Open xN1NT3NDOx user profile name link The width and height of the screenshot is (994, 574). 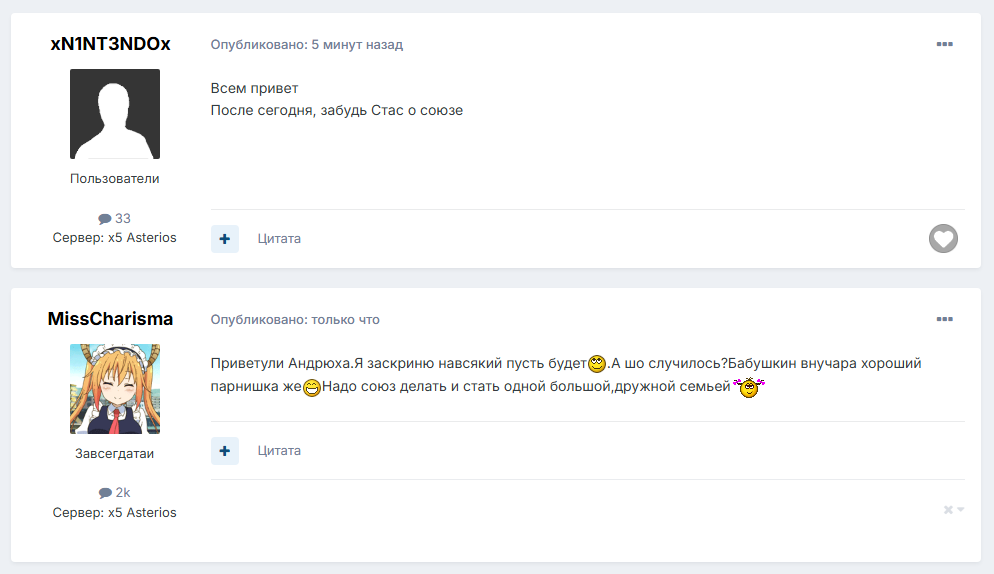[x=110, y=44]
